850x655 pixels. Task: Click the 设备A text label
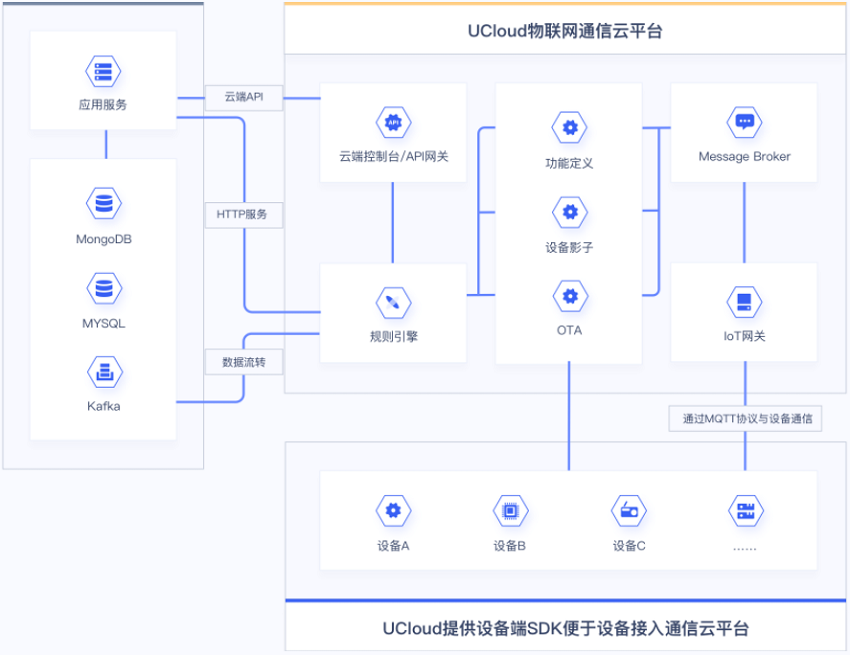tap(394, 546)
